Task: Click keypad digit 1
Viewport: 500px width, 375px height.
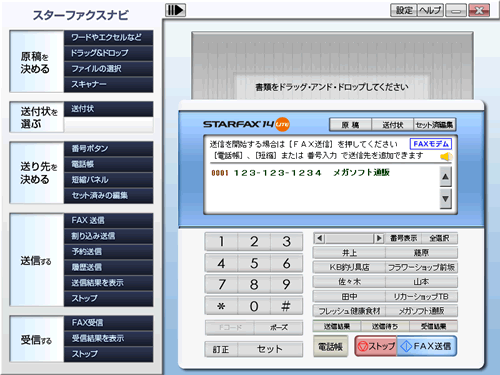Action: coord(221,242)
